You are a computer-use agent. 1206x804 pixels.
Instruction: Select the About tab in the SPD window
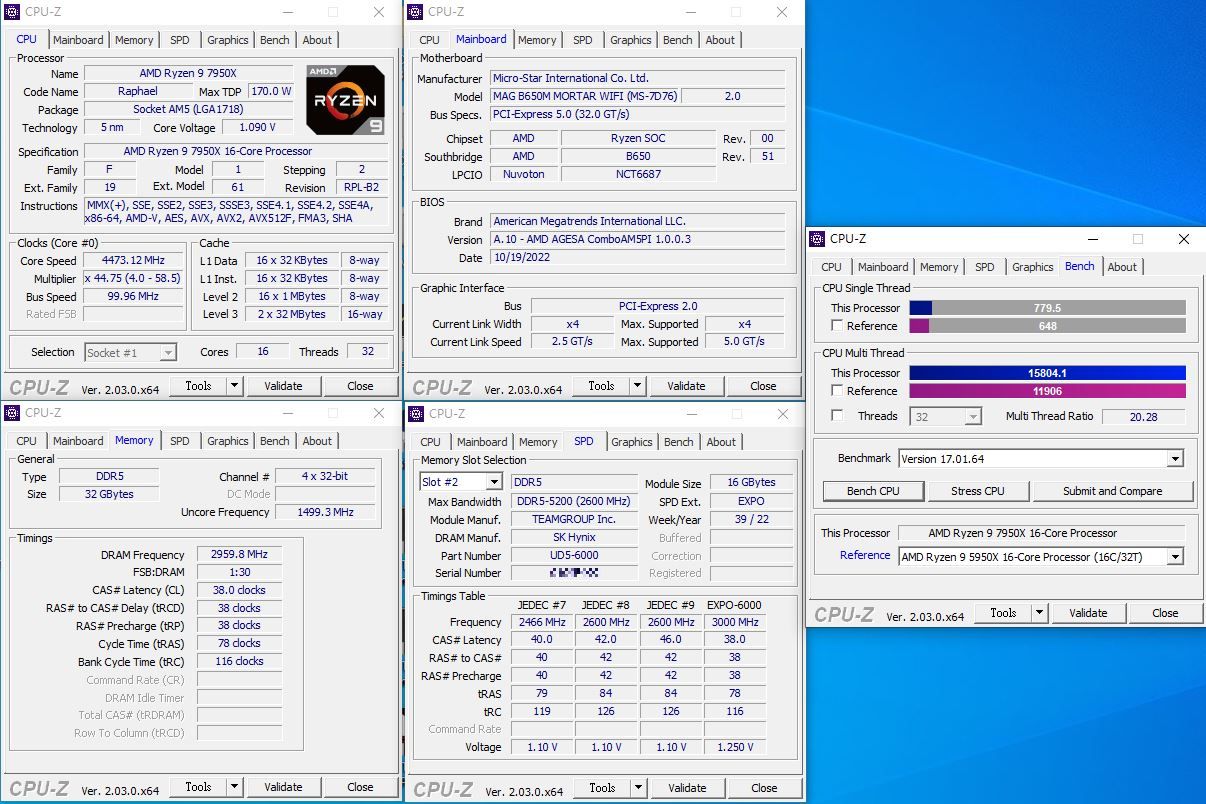pyautogui.click(x=721, y=442)
